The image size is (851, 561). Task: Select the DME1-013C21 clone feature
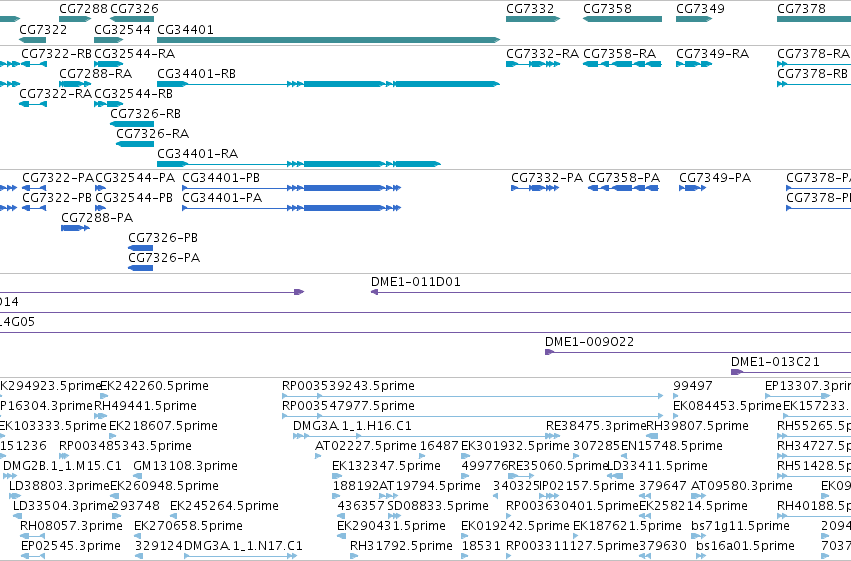[x=791, y=372]
